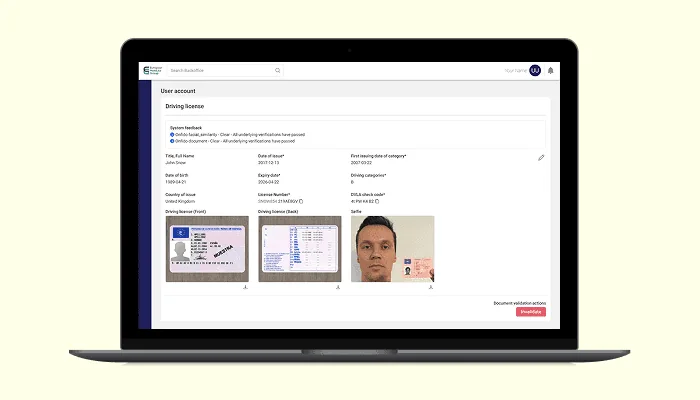Viewport: 700px width, 400px height.
Task: Click the search magnifier icon
Action: point(278,71)
